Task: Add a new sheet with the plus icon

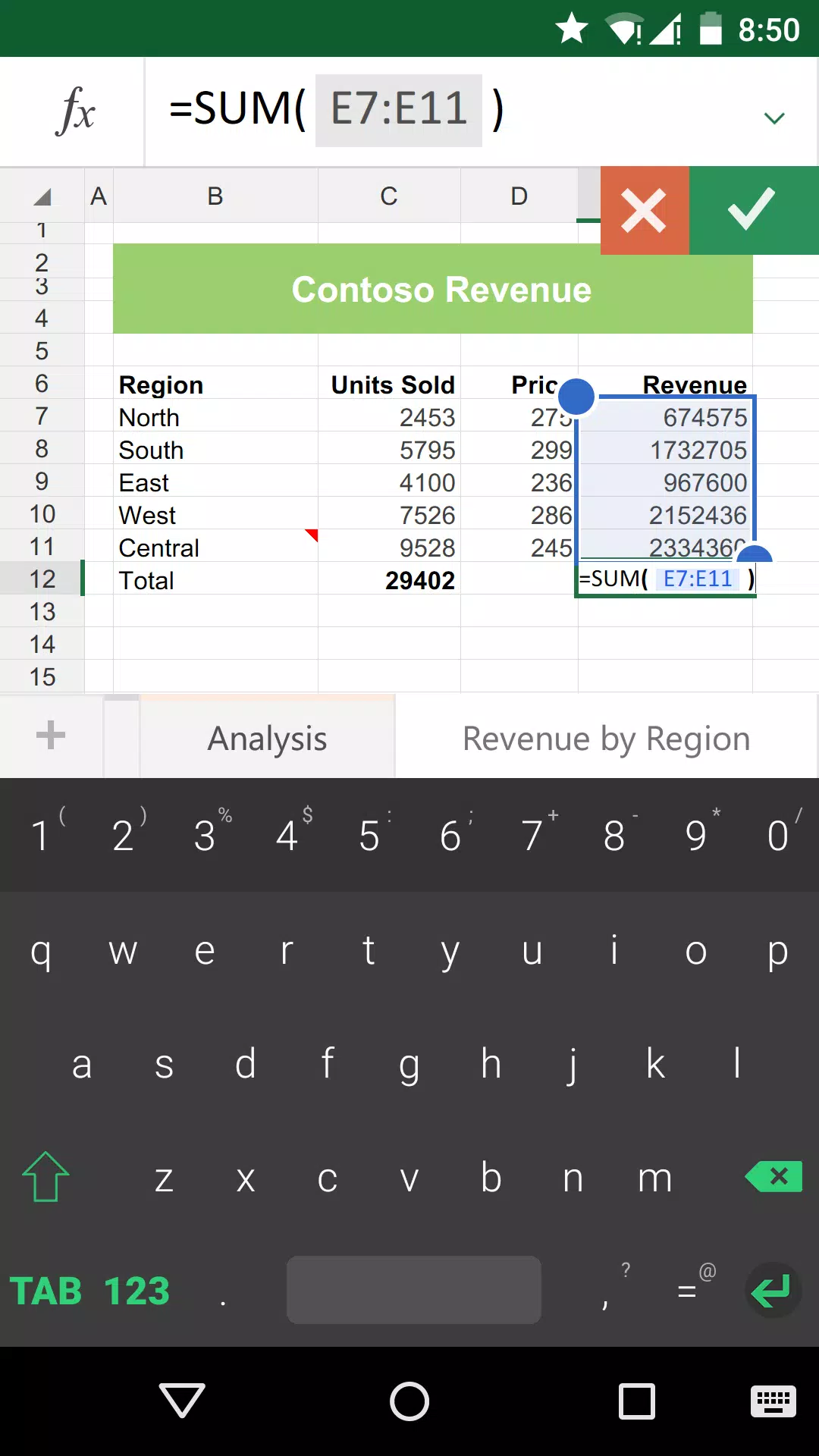Action: coord(51,736)
